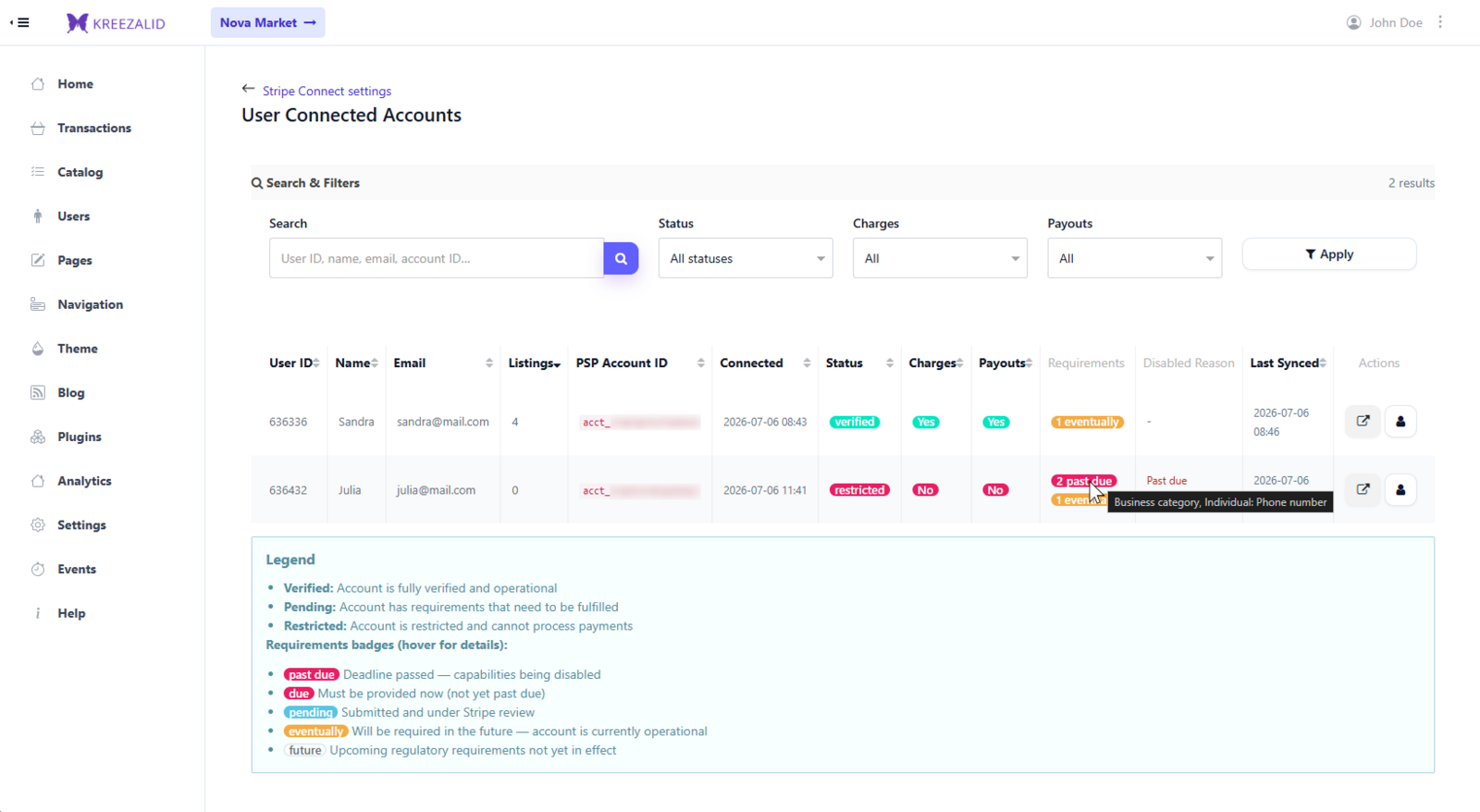Select Catalog from the sidebar
Viewport: 1480px width, 812px height.
tap(80, 172)
